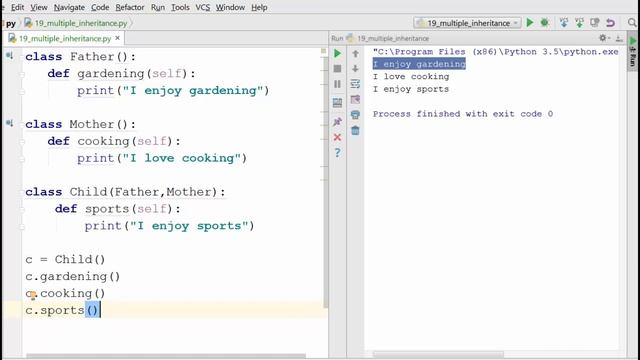Click the 'c.gardening()' line
The width and height of the screenshot is (640, 360).
tap(73, 277)
